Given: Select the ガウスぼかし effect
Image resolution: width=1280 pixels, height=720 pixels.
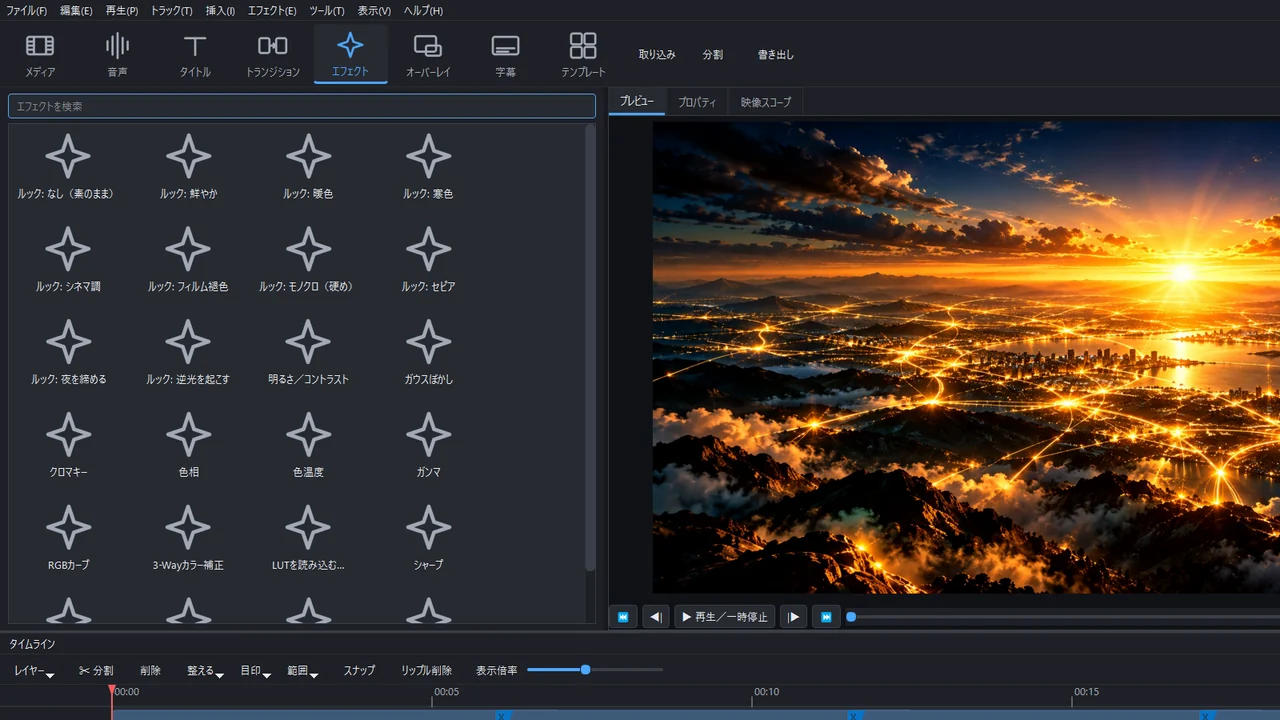Looking at the screenshot, I should pyautogui.click(x=428, y=353).
